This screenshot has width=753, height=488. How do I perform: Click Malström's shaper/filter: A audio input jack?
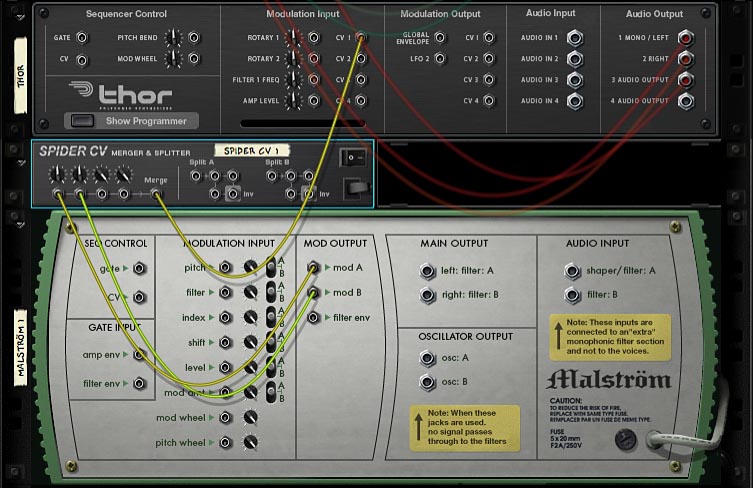click(x=571, y=271)
